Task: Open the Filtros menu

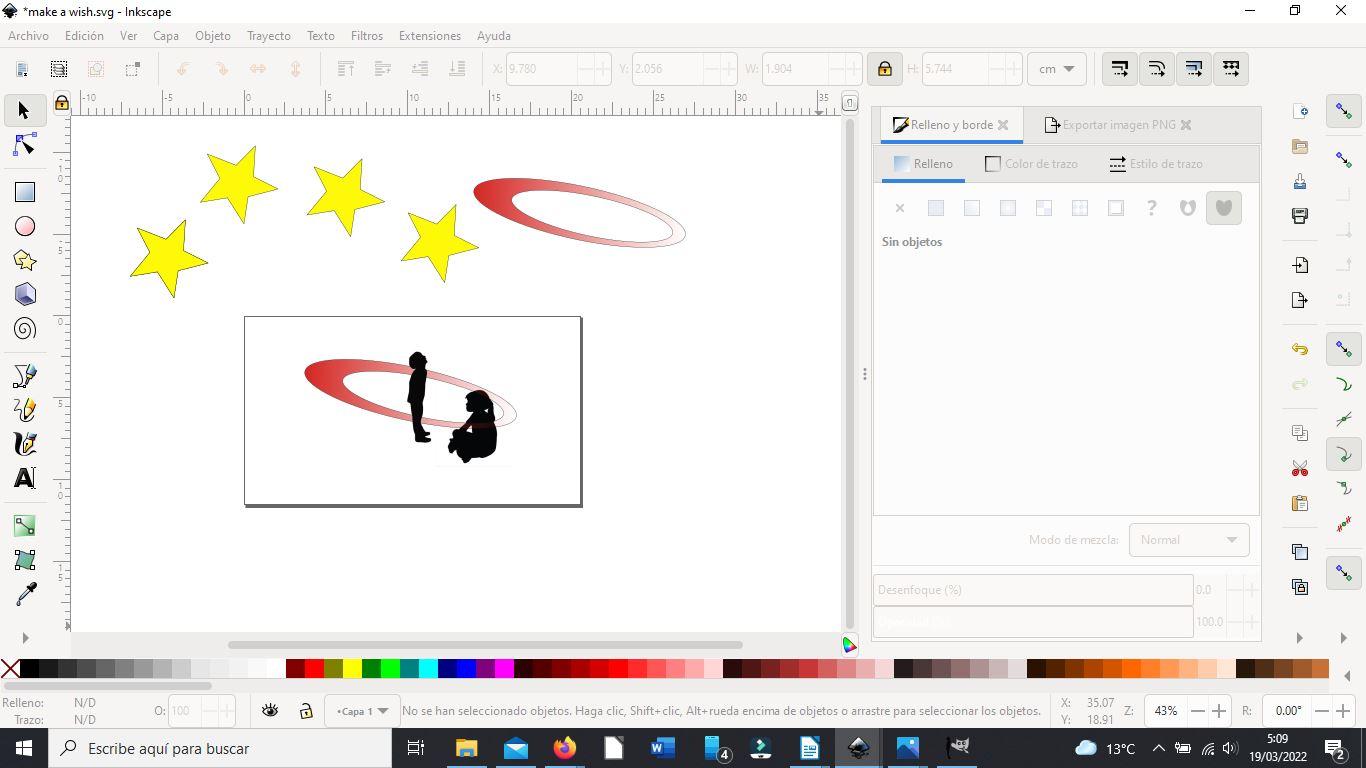Action: coord(367,35)
